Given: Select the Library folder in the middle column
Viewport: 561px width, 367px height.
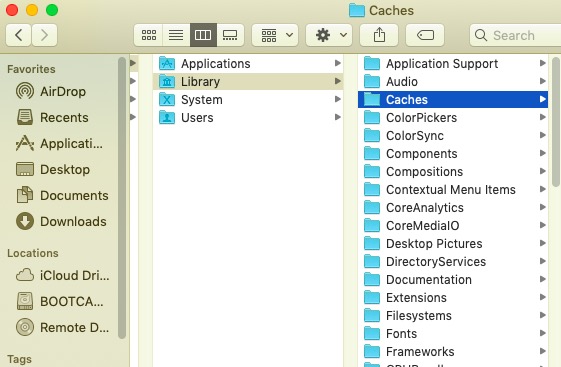Looking at the screenshot, I should pyautogui.click(x=248, y=82).
